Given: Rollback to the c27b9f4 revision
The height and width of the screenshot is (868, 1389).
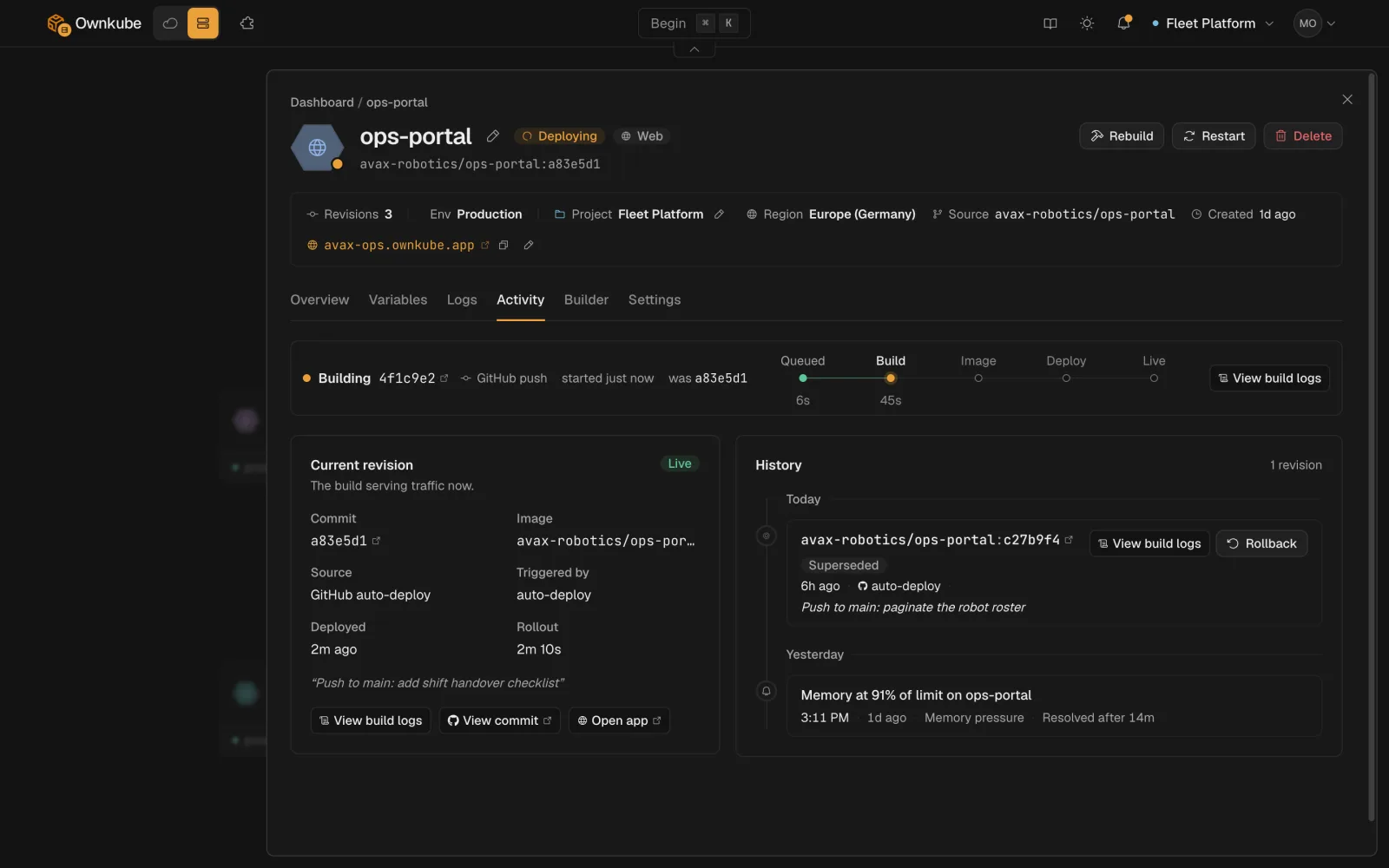Looking at the screenshot, I should (x=1261, y=543).
